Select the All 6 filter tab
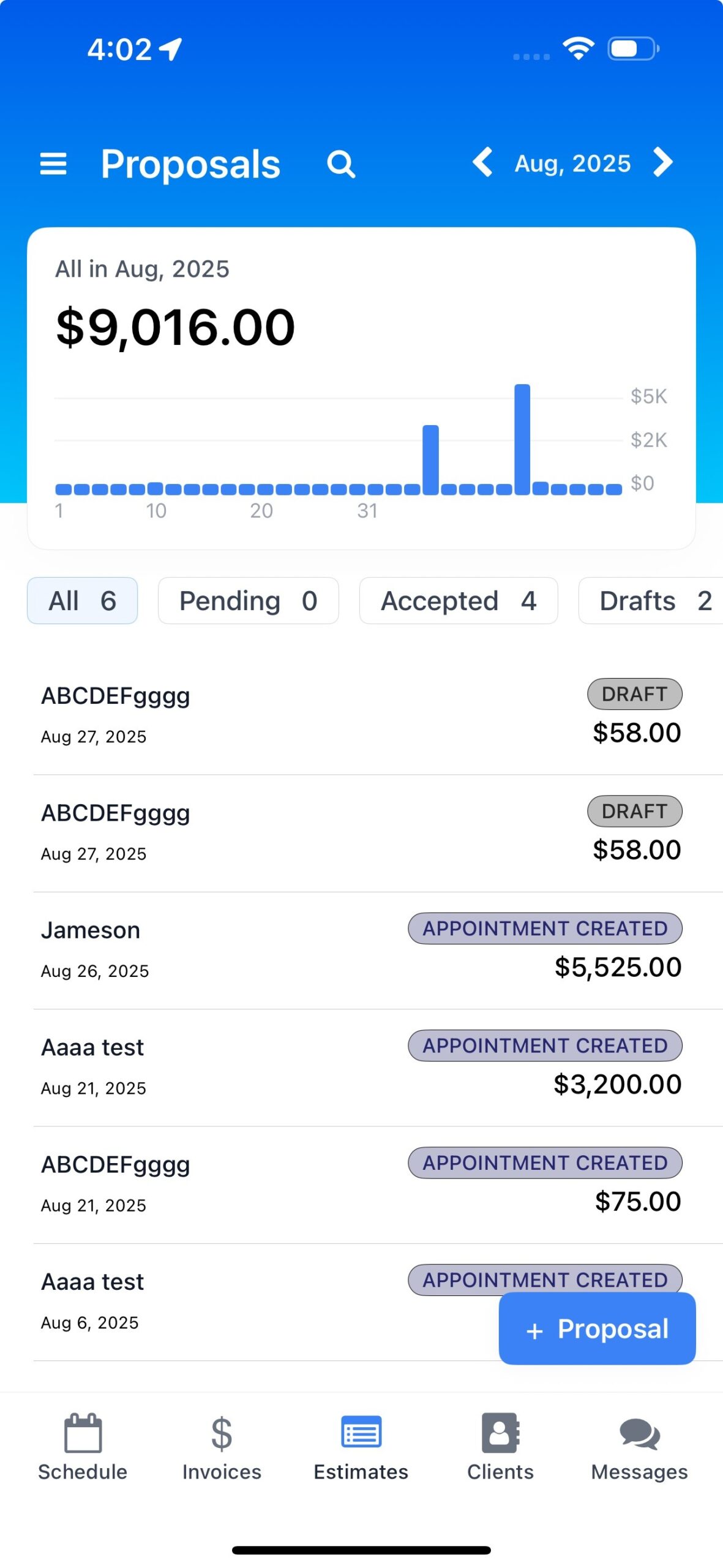Screen dimensions: 723x1568 [x=82, y=601]
